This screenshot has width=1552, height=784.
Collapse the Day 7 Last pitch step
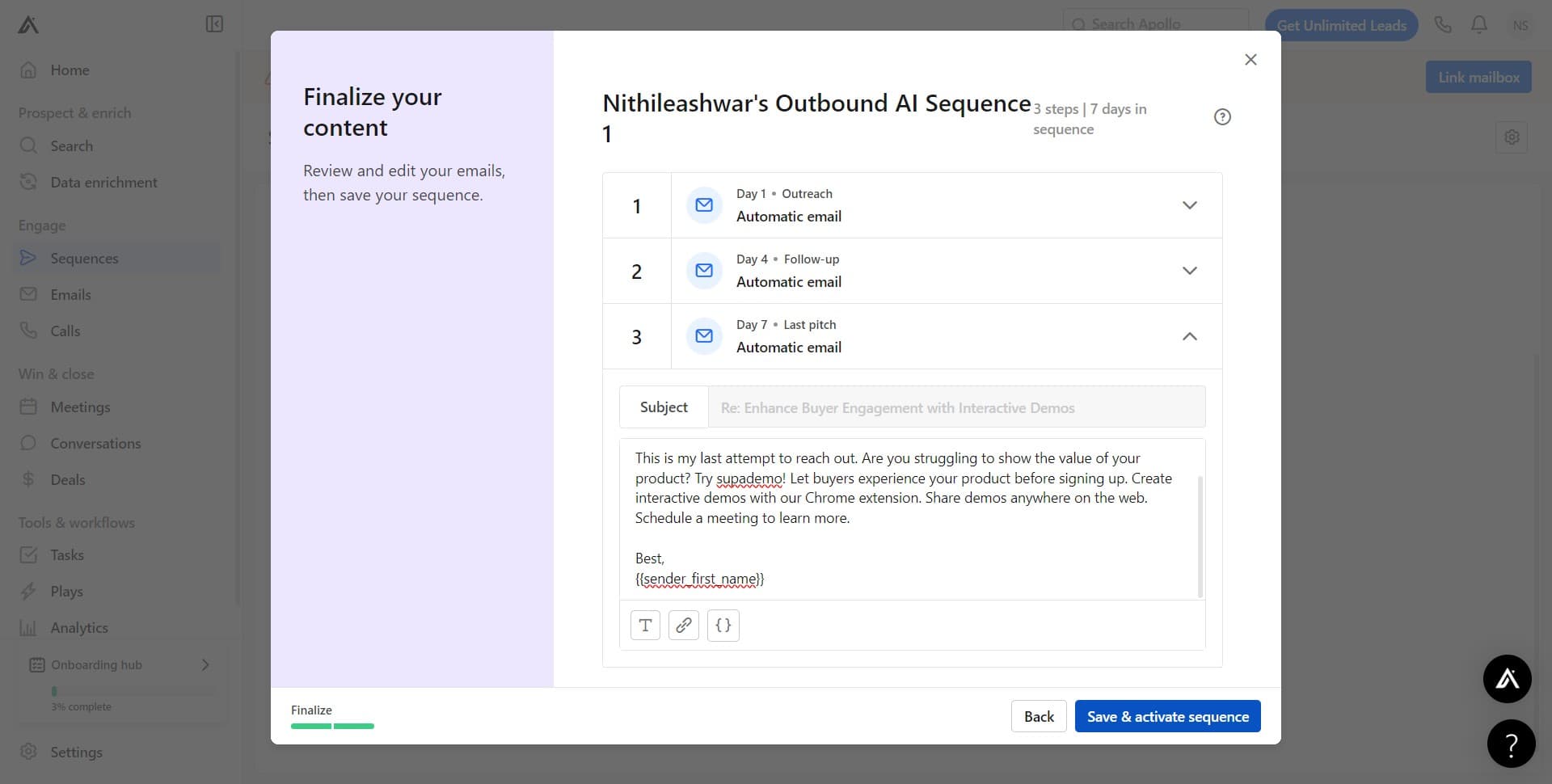1189,336
